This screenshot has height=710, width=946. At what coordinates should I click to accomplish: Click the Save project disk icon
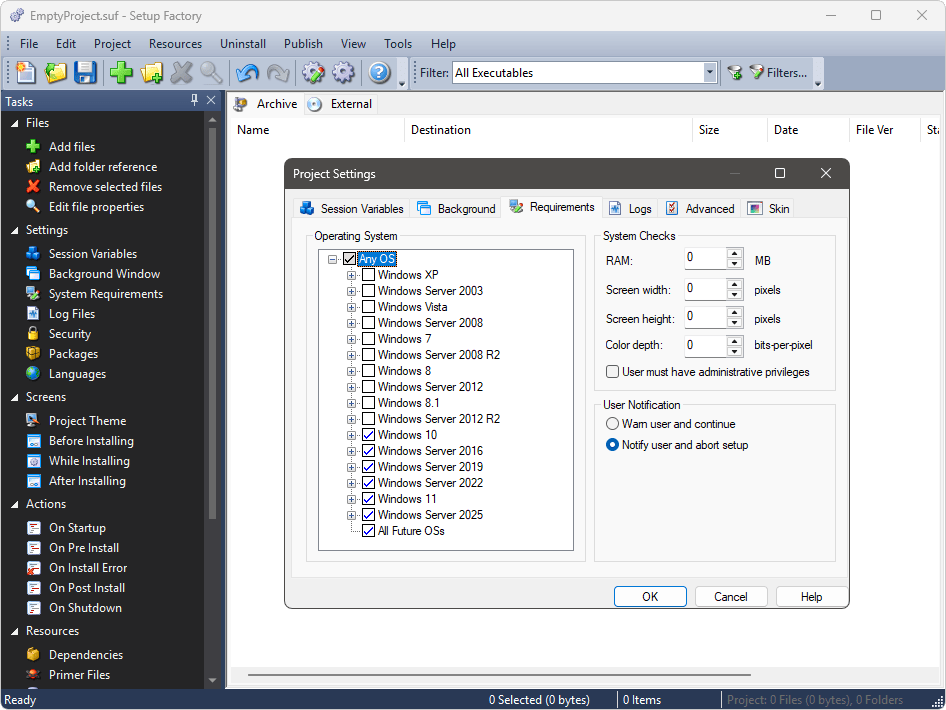[x=86, y=72]
